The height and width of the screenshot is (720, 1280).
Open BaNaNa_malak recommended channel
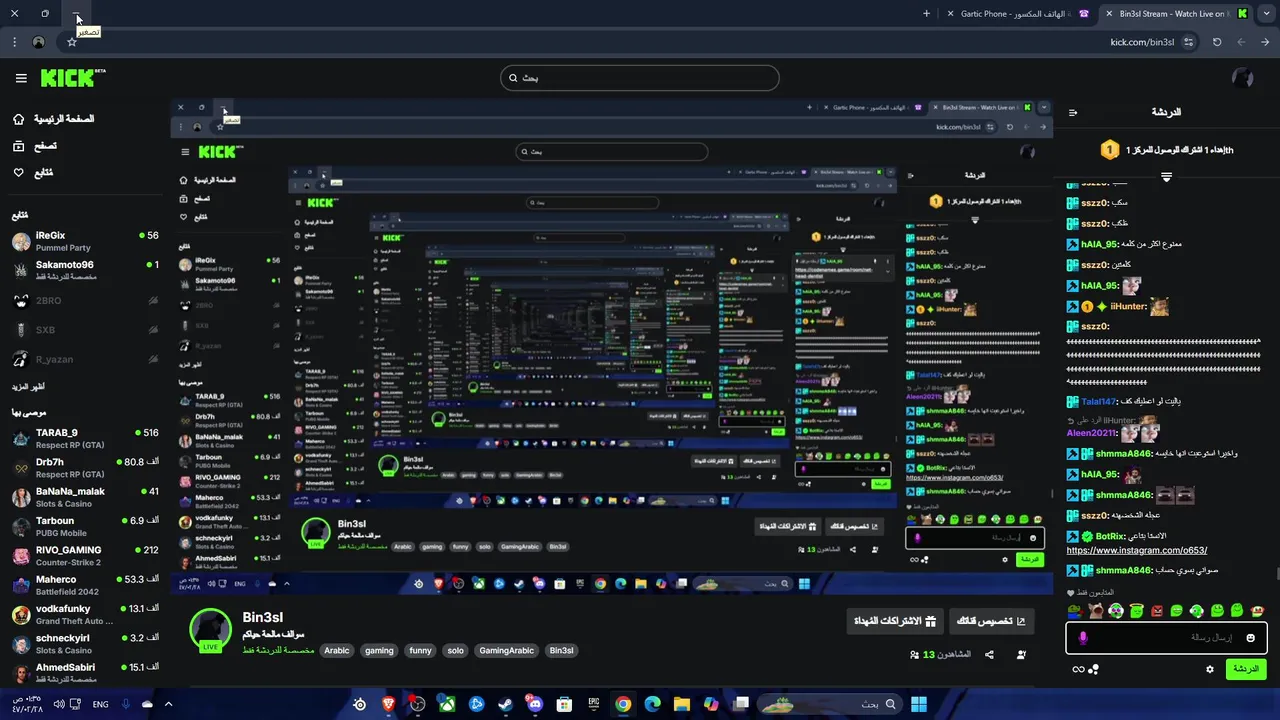[x=84, y=497]
